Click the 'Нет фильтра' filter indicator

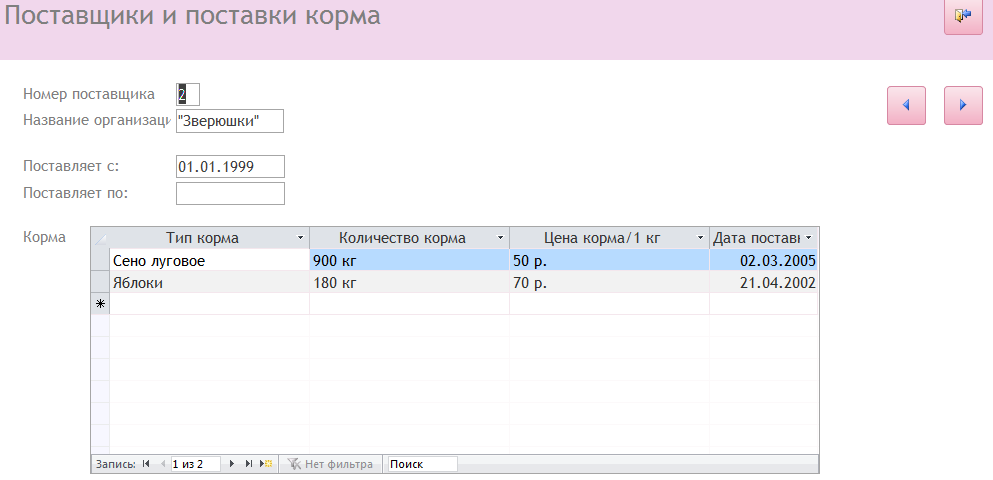[331, 464]
